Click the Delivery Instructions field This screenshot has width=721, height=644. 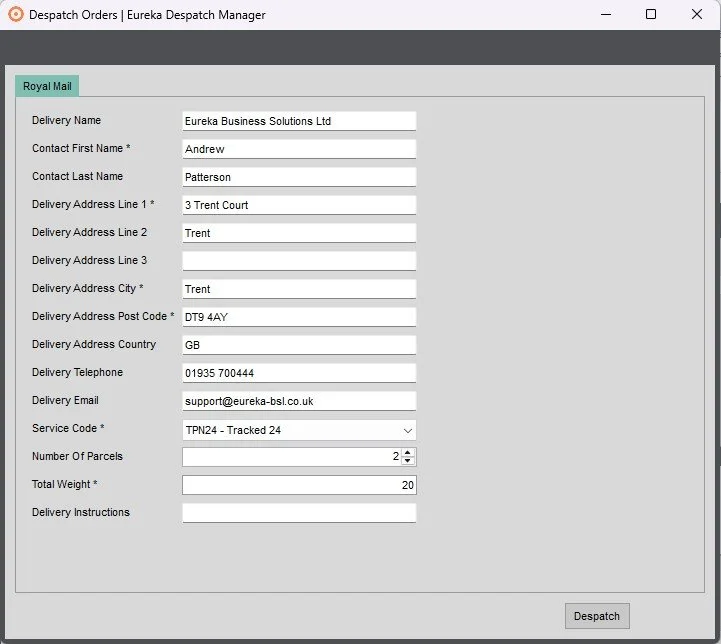coord(299,513)
